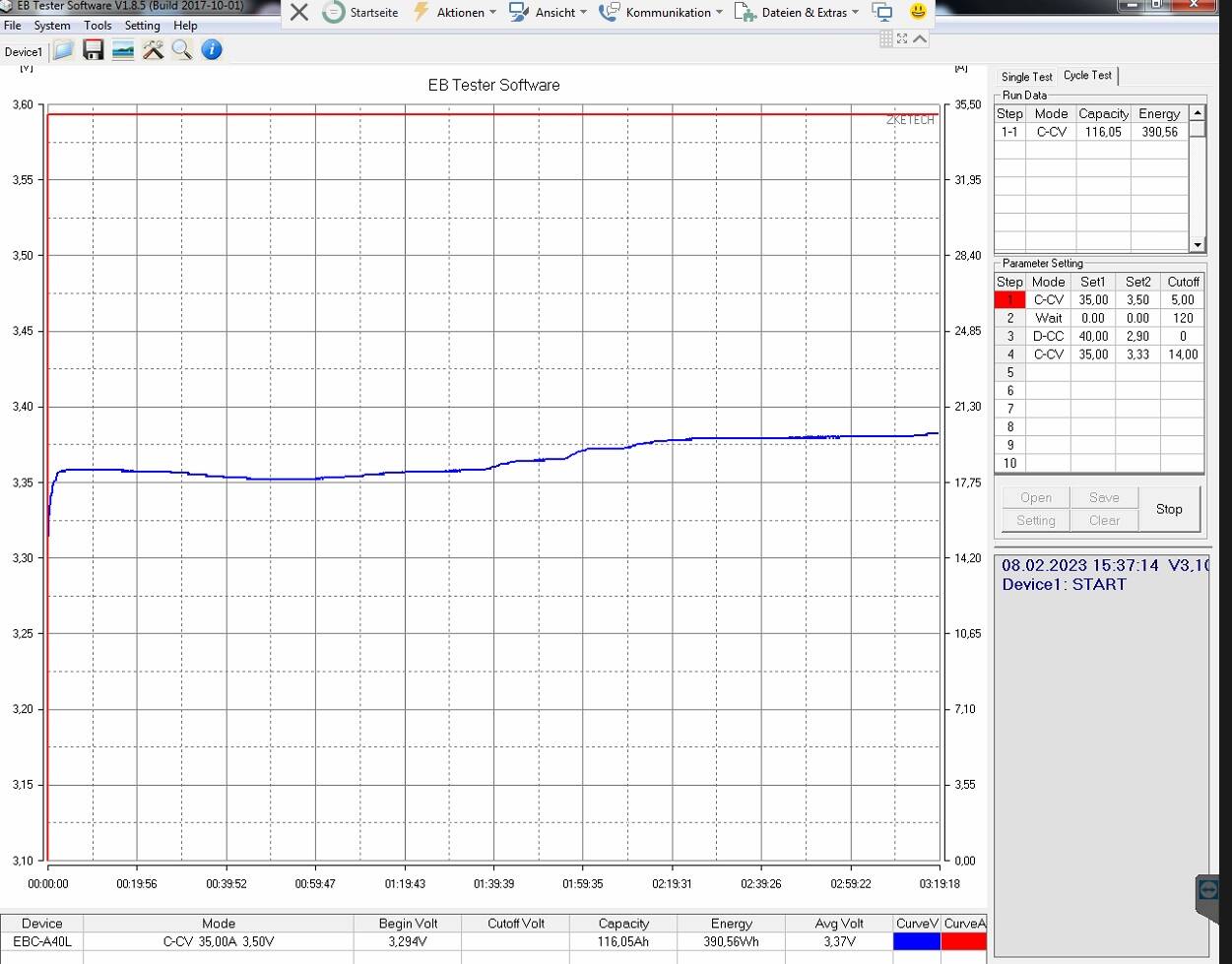Open the Setting menu
Screen dimensions: 1232x964
point(142,26)
